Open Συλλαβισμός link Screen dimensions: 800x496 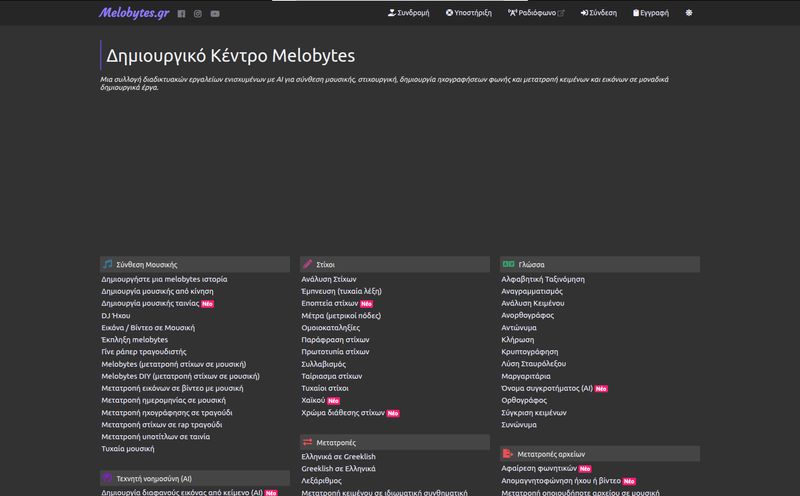tap(323, 364)
